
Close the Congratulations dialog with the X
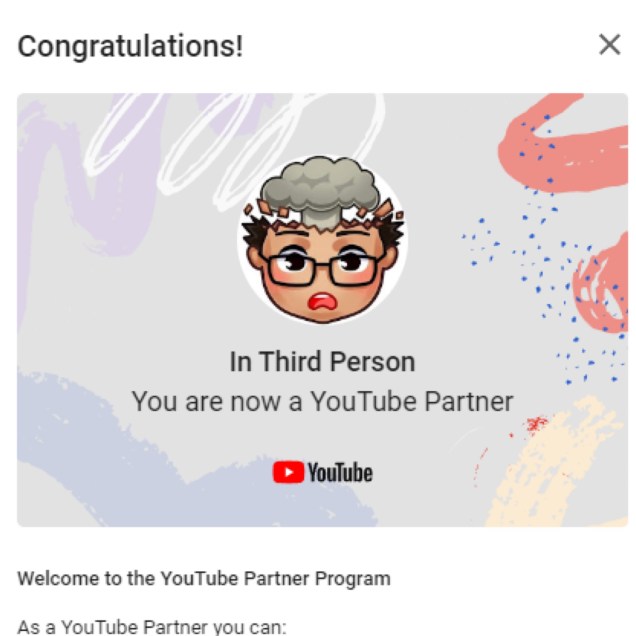click(x=610, y=45)
